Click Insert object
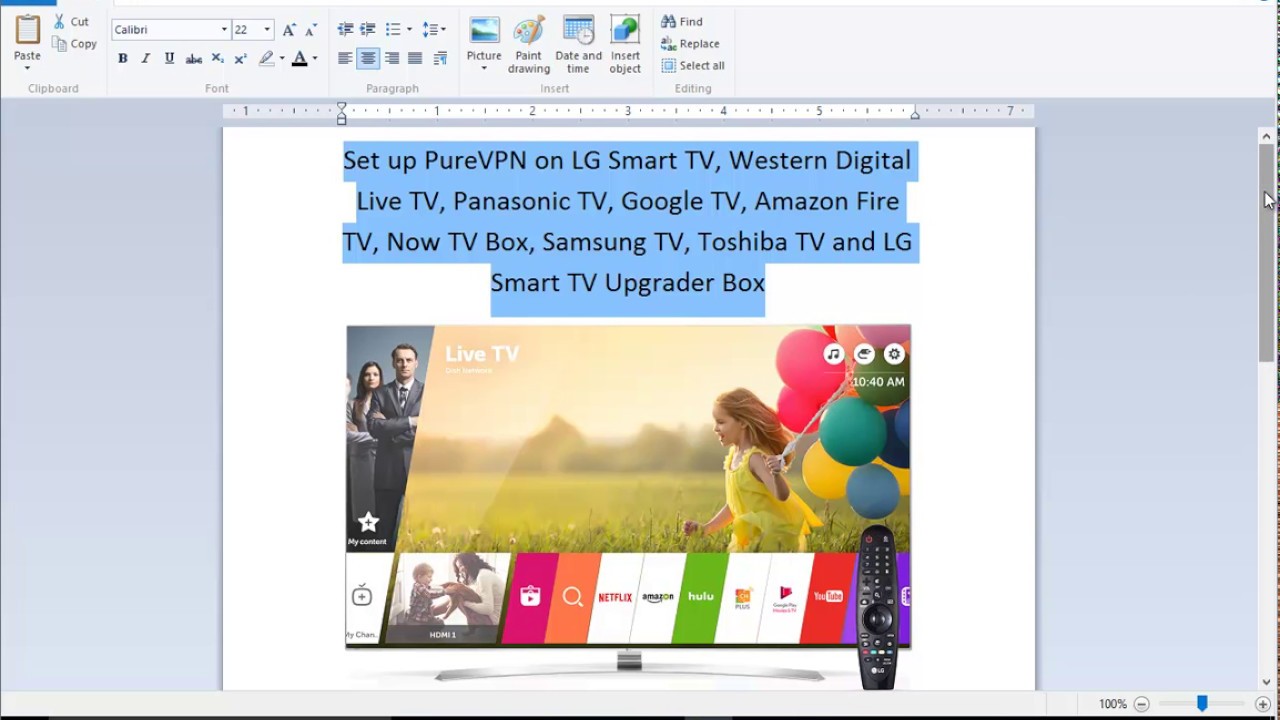Viewport: 1280px width, 720px height. pos(625,45)
